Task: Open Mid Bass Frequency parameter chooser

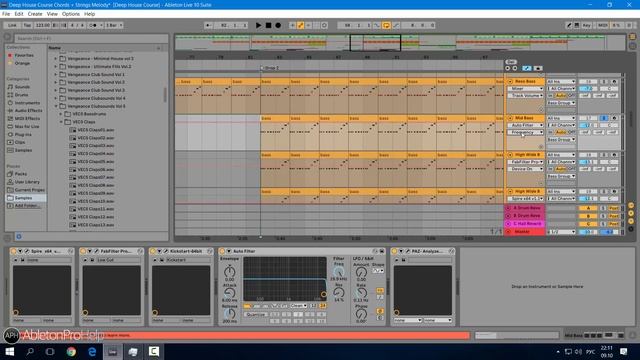Action: 526,132
